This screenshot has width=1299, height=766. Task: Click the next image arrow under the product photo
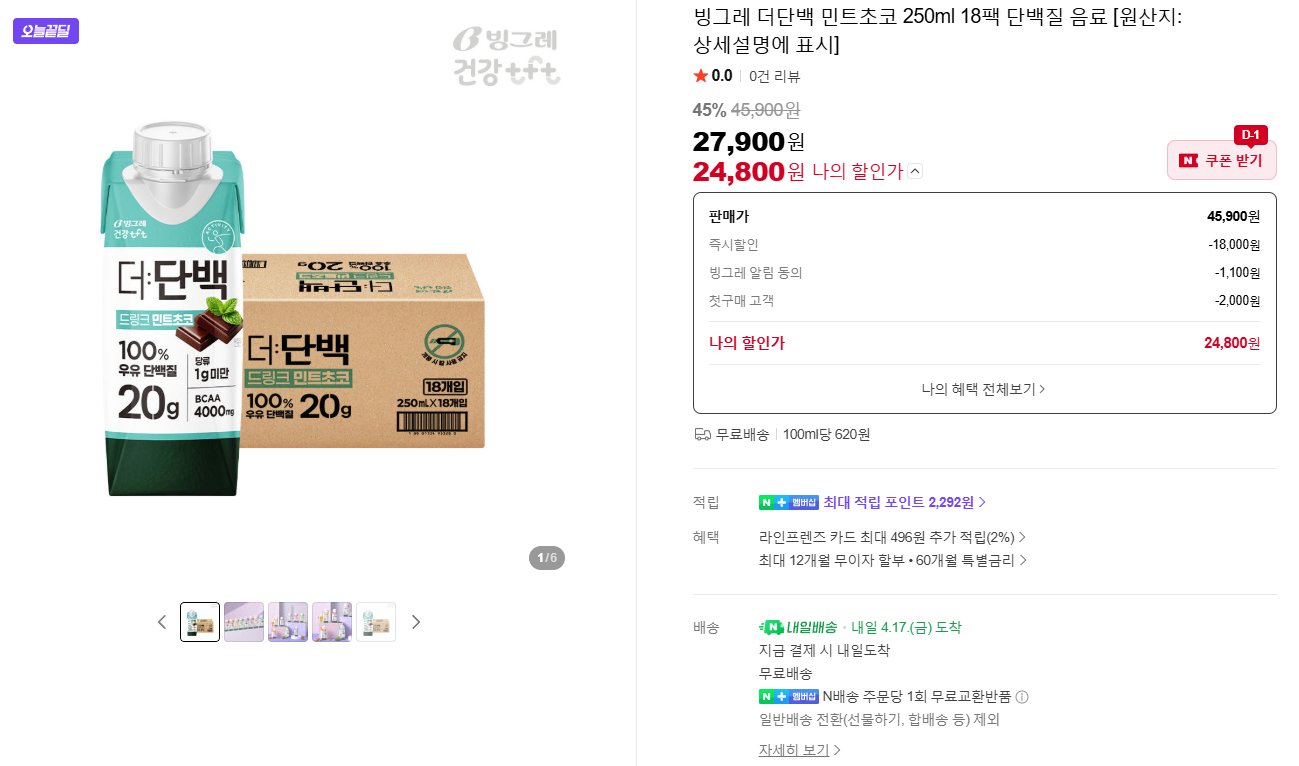[x=416, y=622]
